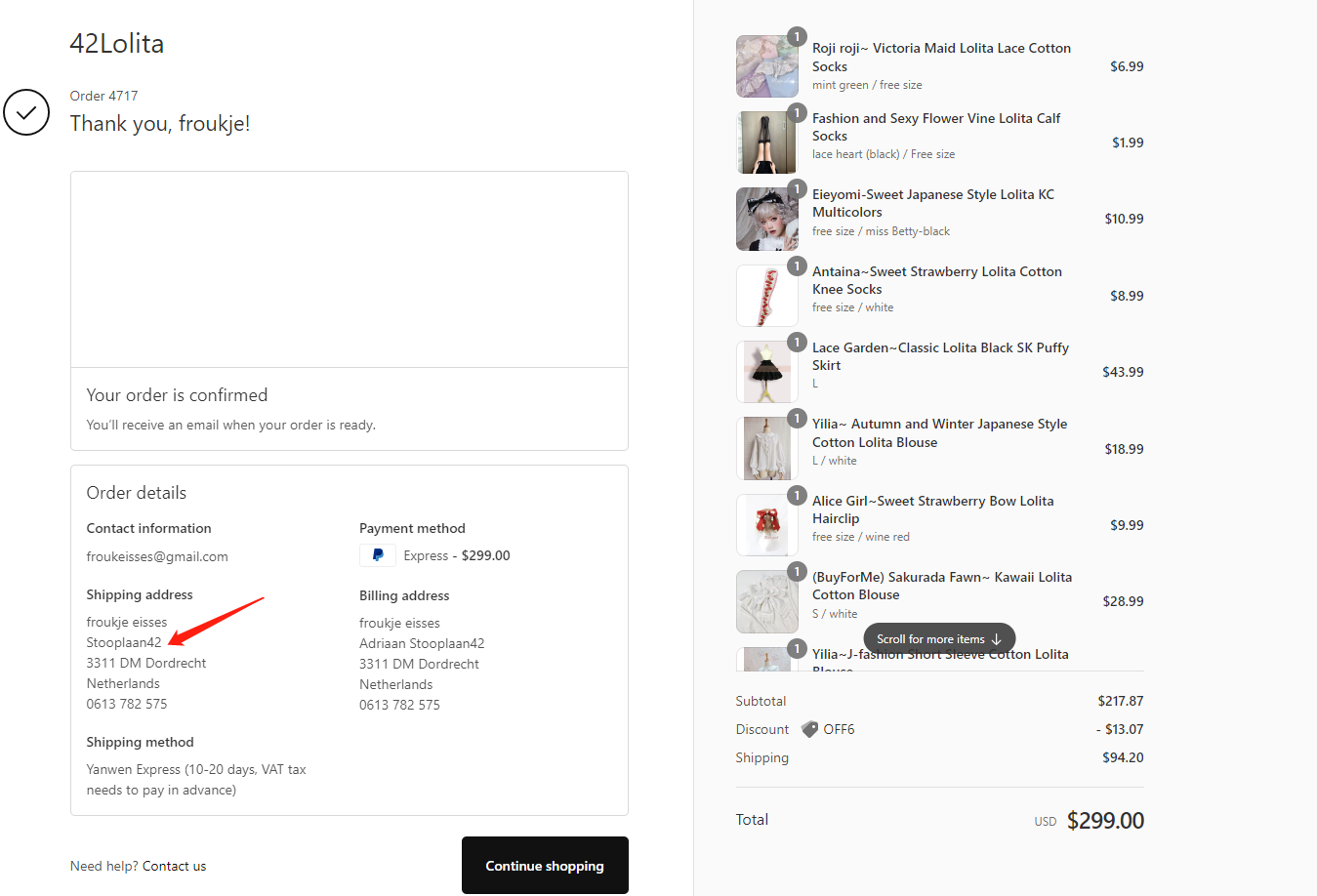This screenshot has height=896, width=1317.
Task: Click billing address line Adriaan Stooplaan42
Action: tap(422, 643)
